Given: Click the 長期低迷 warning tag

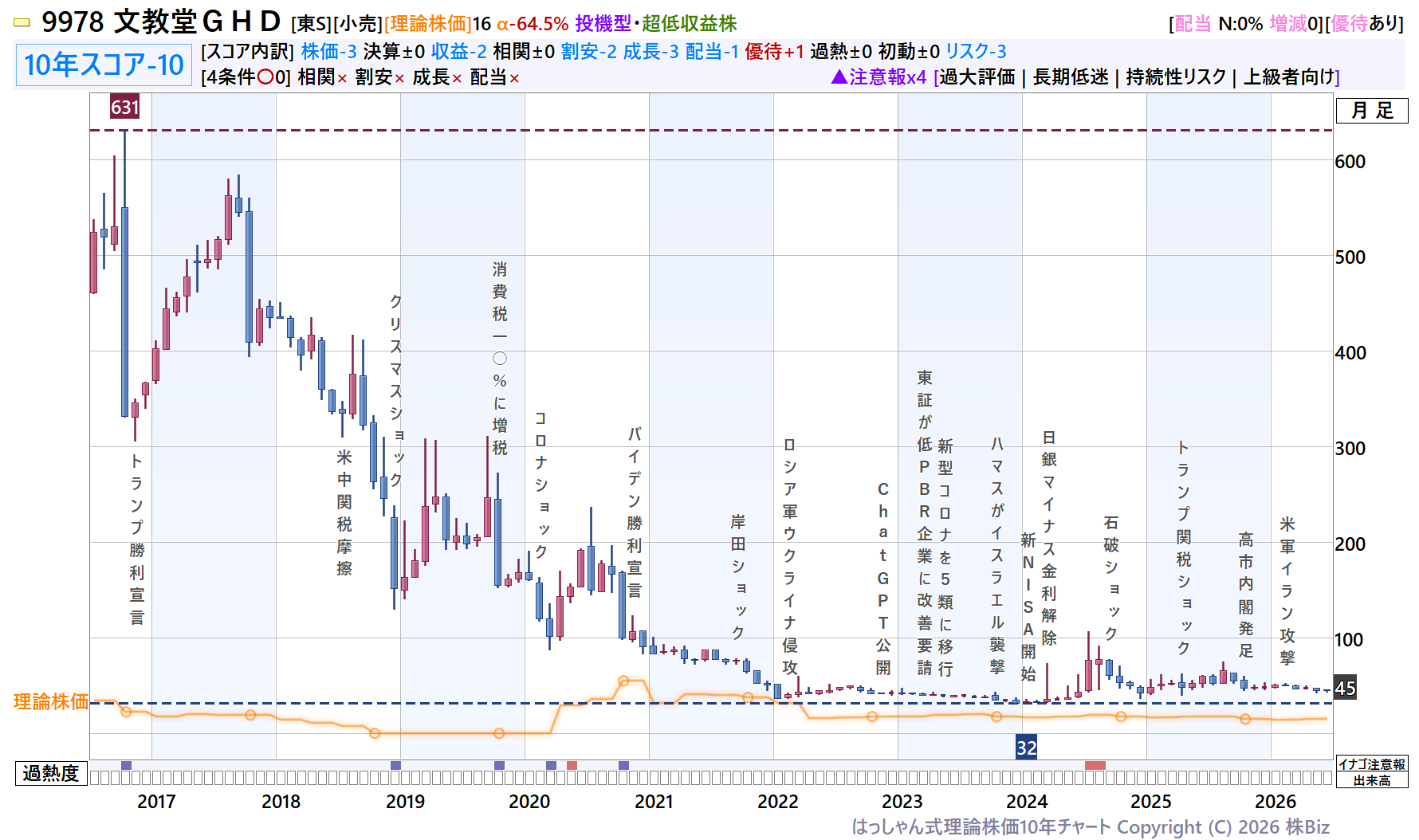Looking at the screenshot, I should coord(1071,77).
